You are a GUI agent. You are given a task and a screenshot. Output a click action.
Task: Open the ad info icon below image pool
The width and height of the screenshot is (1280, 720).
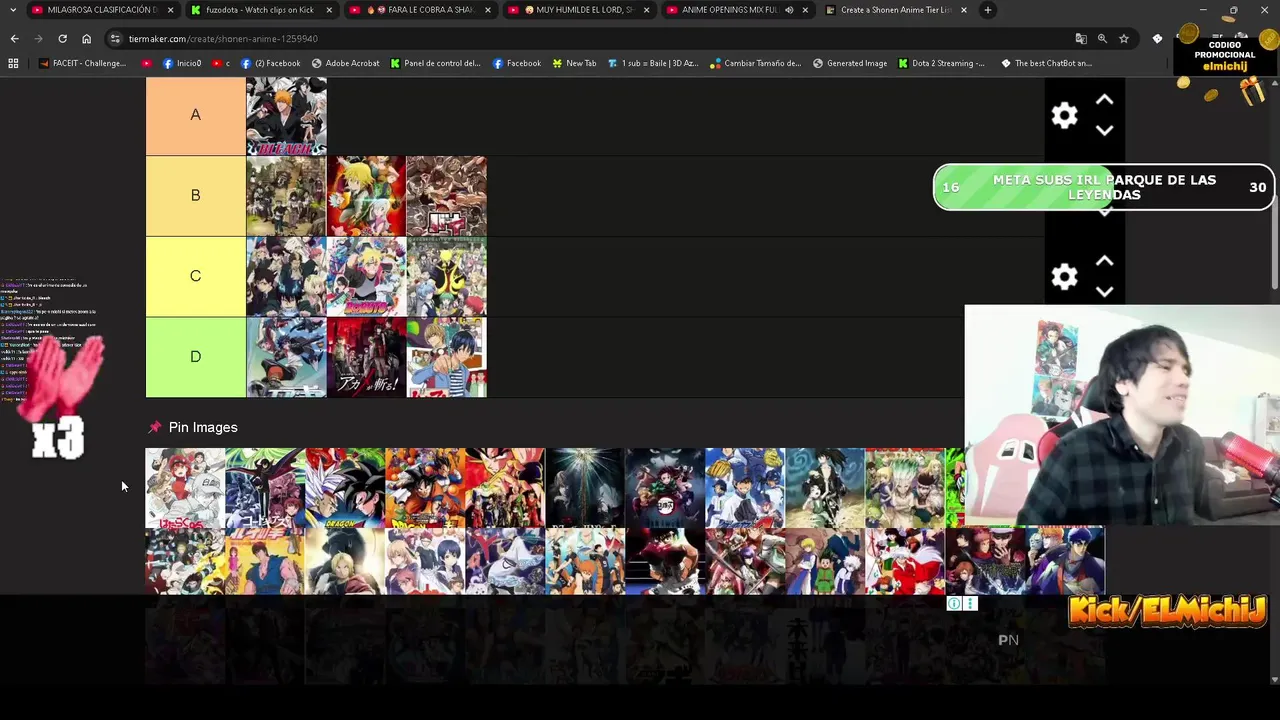pos(954,604)
